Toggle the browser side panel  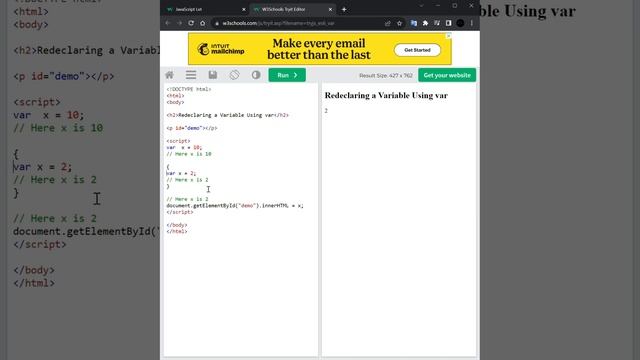pyautogui.click(x=449, y=23)
